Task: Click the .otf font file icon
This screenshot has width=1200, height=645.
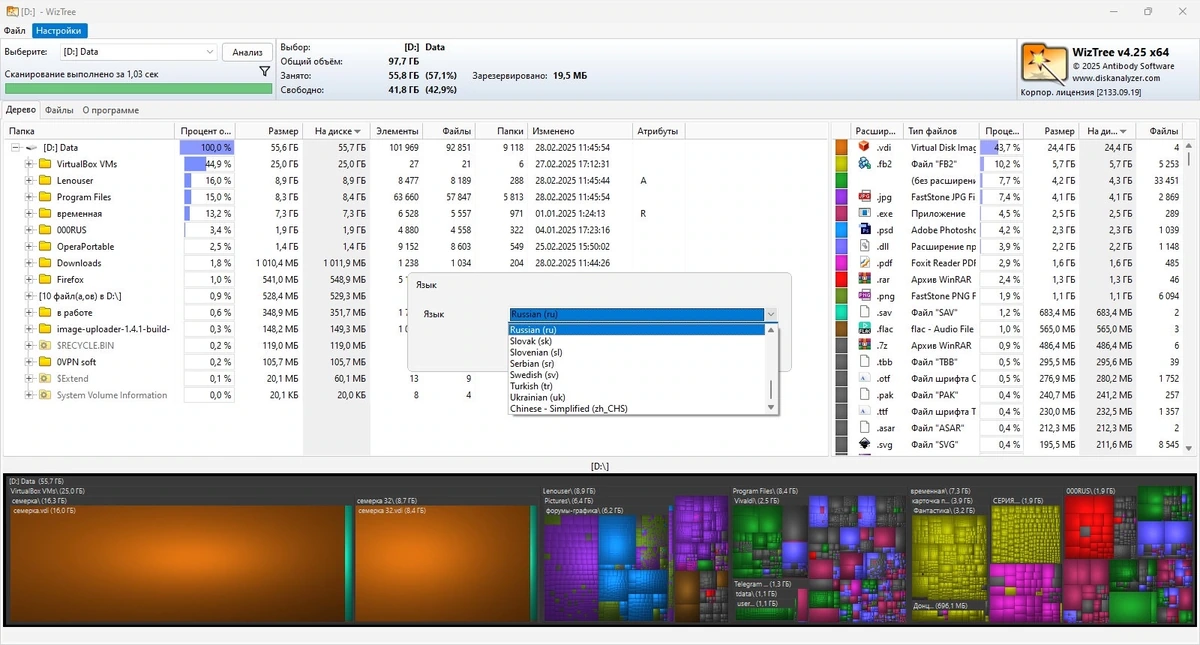Action: pyautogui.click(x=865, y=378)
